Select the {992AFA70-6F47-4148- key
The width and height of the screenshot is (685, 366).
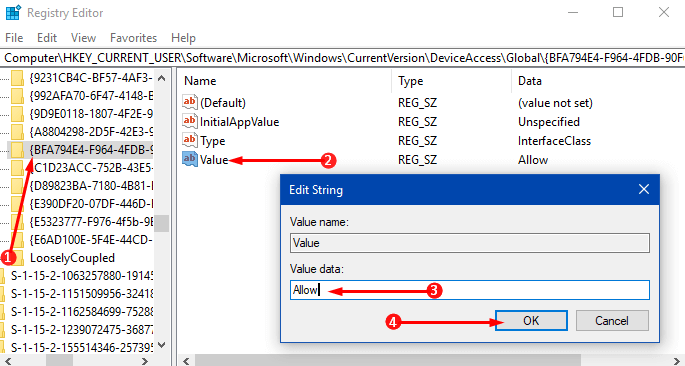pyautogui.click(x=91, y=95)
